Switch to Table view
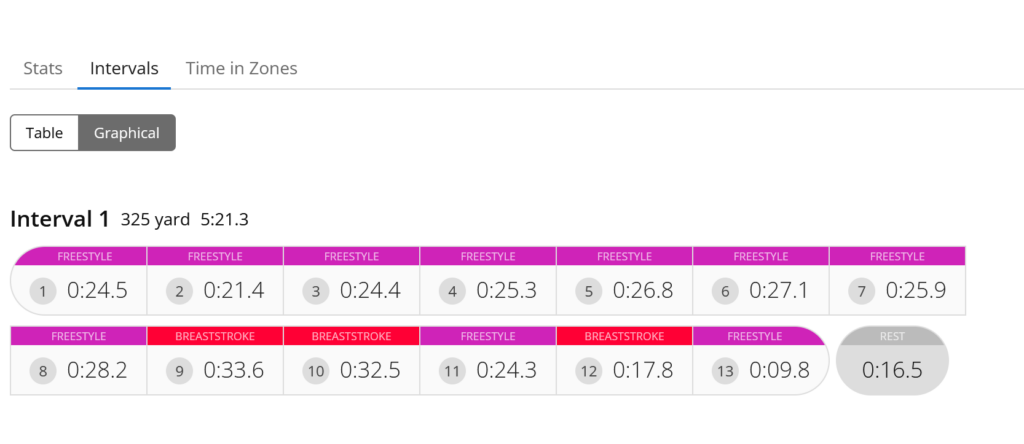The width and height of the screenshot is (1024, 444). [44, 133]
